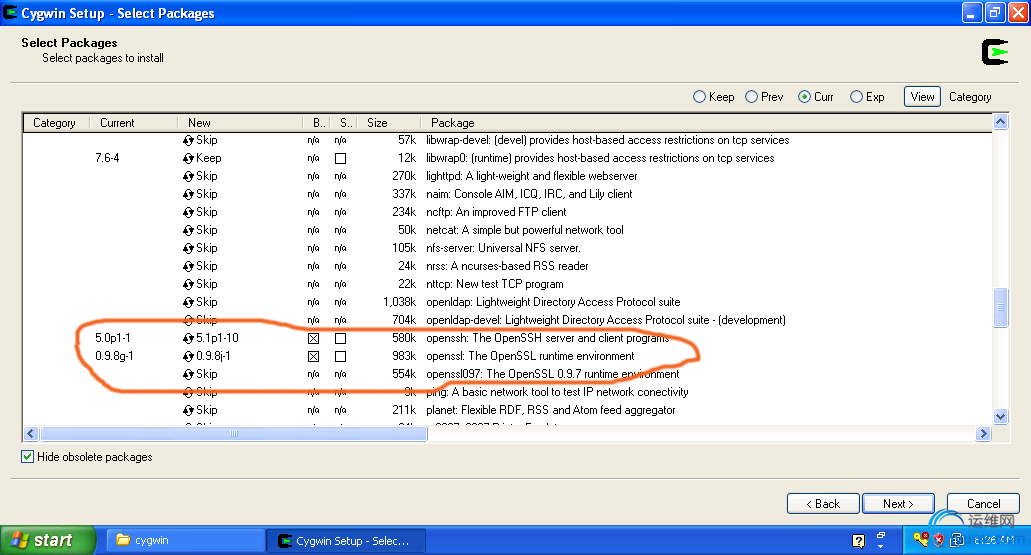
Task: Click the New column header
Action: pyautogui.click(x=240, y=123)
